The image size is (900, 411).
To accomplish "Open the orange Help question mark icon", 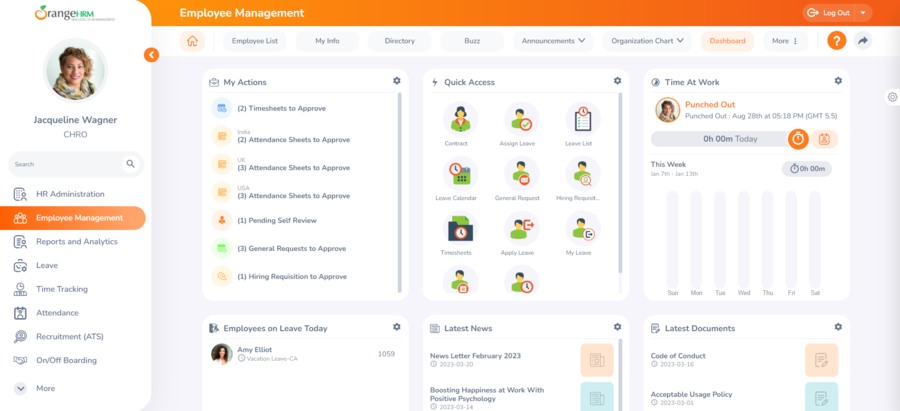I will point(837,41).
